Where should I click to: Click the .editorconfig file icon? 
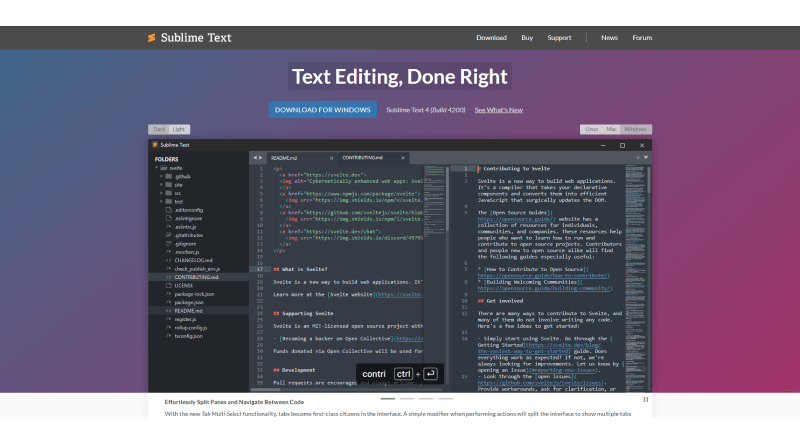tap(168, 210)
